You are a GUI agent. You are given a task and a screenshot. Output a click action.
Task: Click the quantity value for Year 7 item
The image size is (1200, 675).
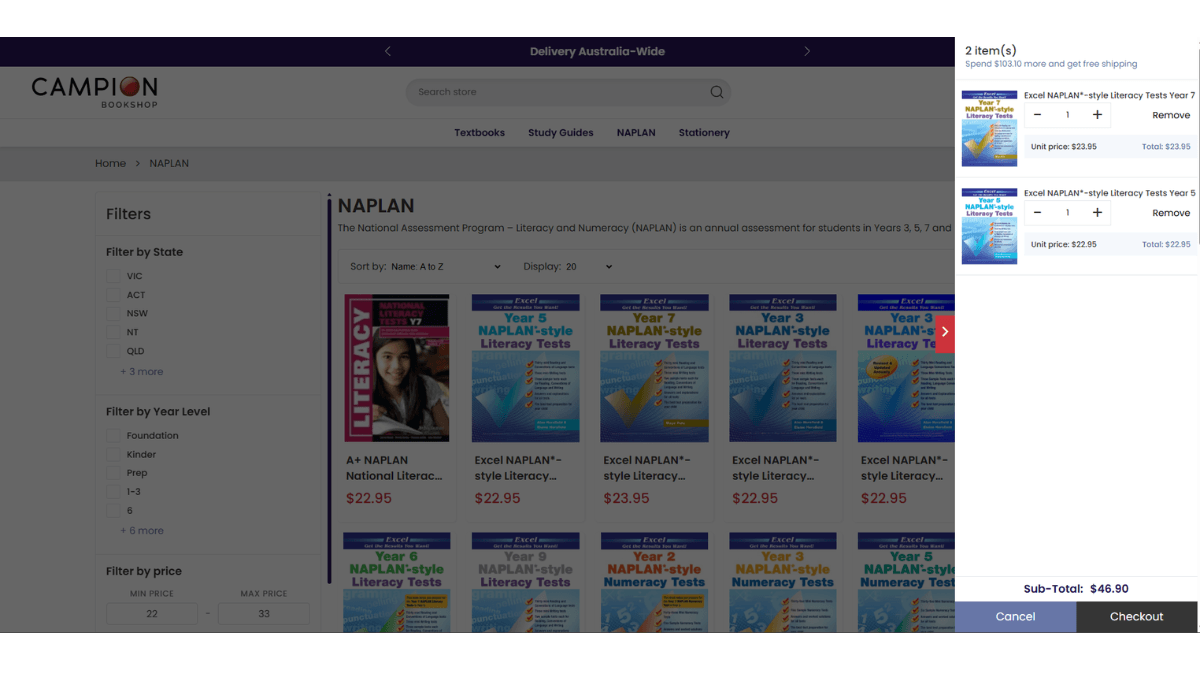tap(1067, 115)
